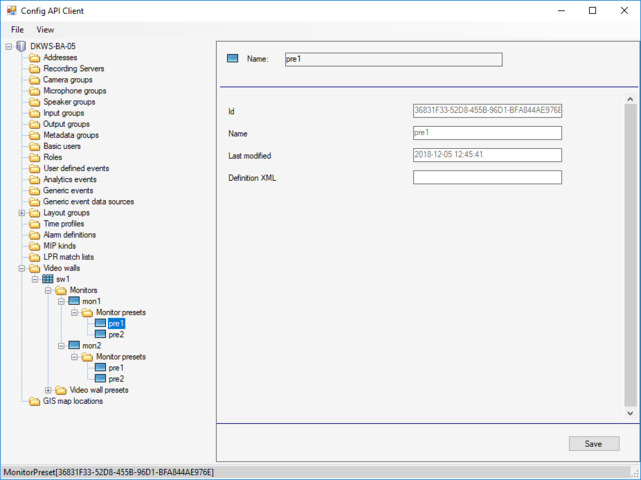Click the DKWS-BA-05 server shield icon
Screen dimensions: 641x480
22,47
